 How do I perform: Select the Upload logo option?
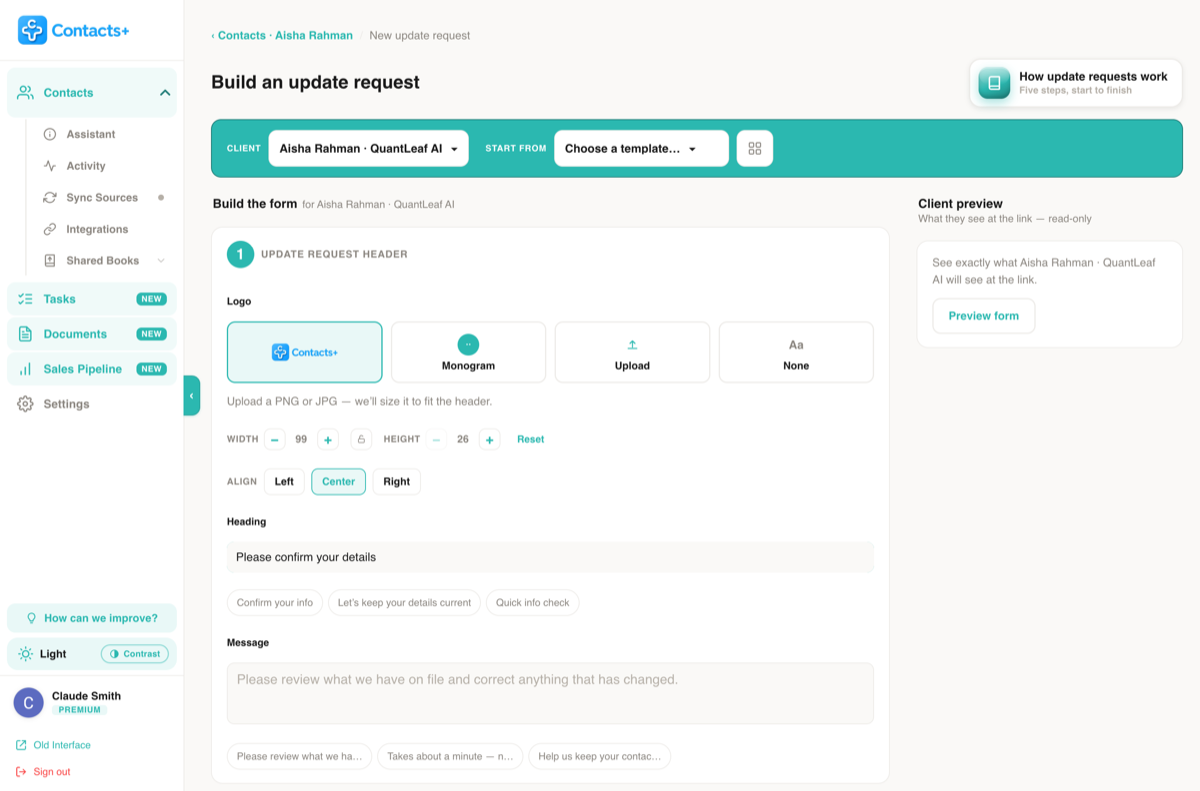(632, 352)
